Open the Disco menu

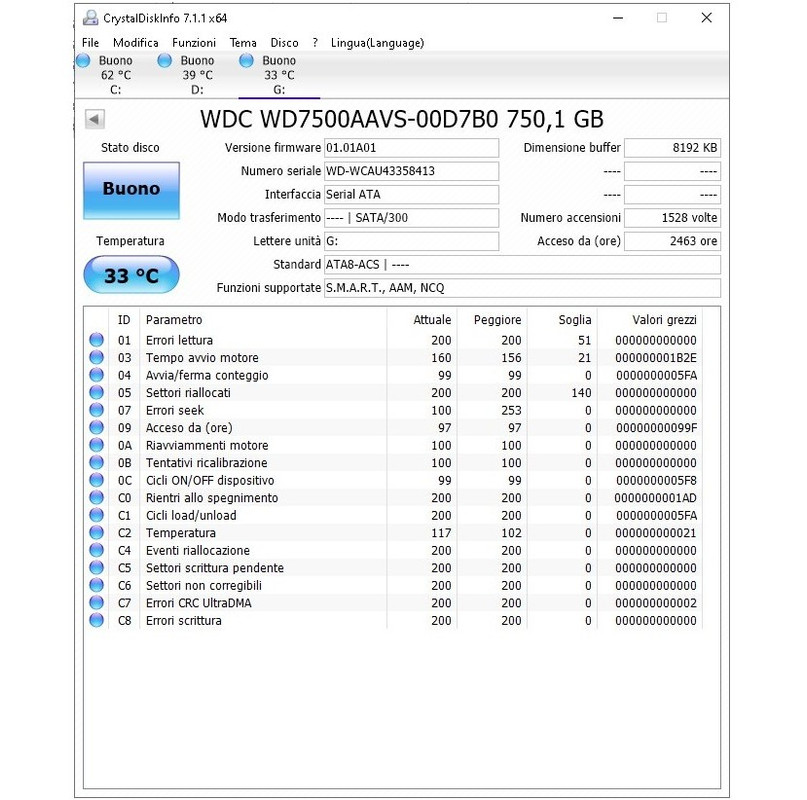pos(285,43)
